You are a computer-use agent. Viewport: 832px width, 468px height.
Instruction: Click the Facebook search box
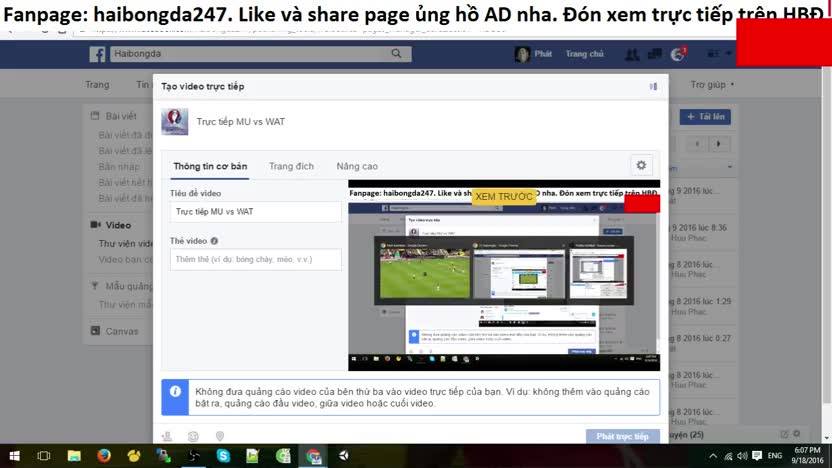[261, 54]
